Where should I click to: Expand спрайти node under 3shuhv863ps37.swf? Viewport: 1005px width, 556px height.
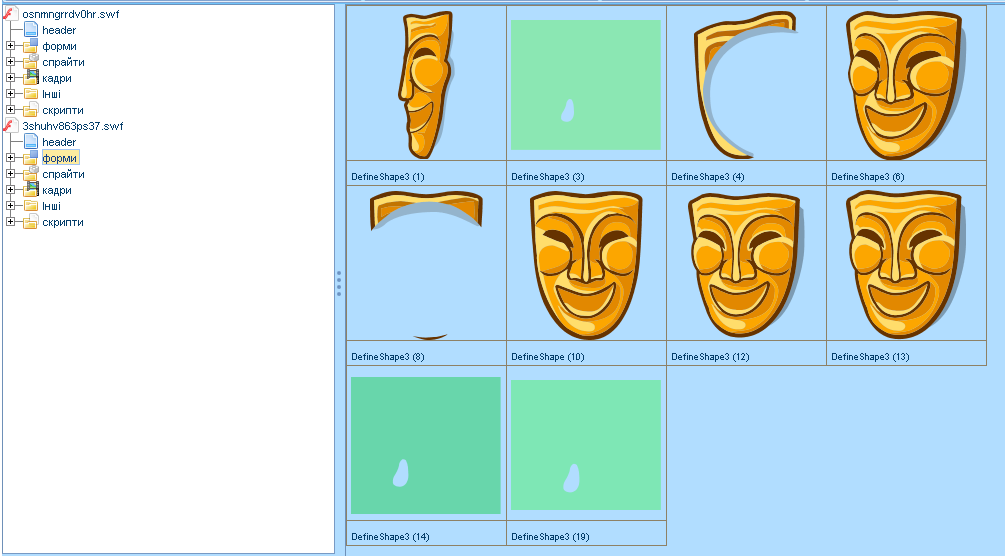10,174
